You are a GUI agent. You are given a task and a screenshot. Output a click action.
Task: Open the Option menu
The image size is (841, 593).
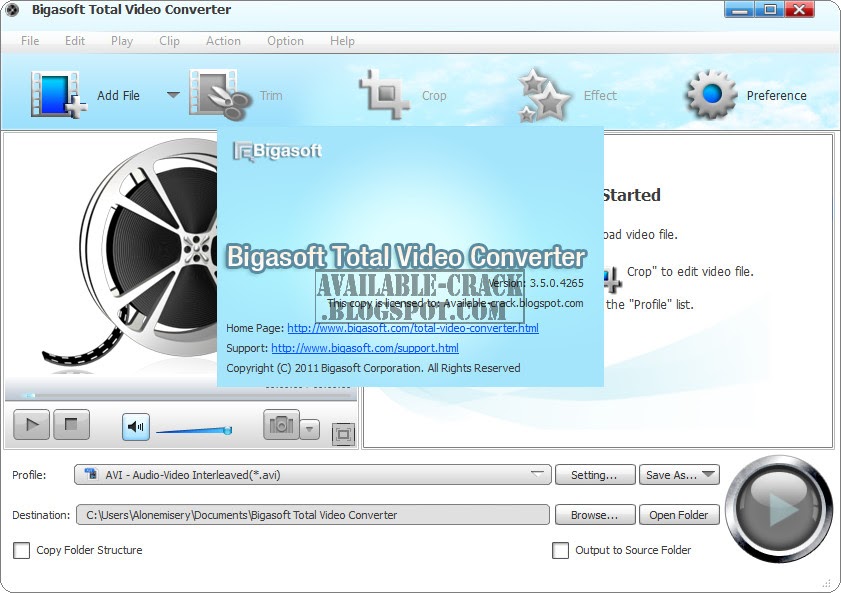[285, 41]
